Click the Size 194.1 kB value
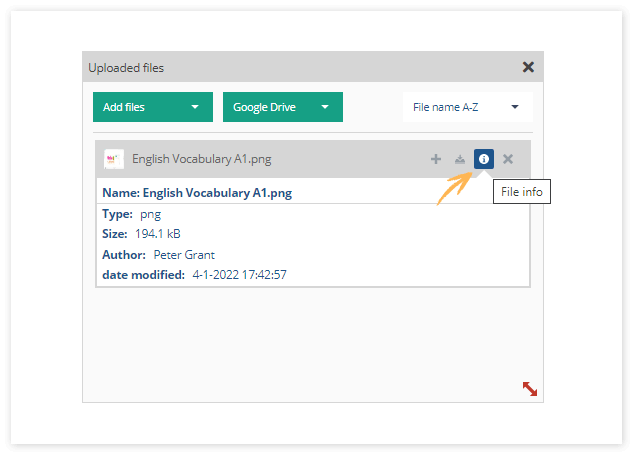The width and height of the screenshot is (635, 457). click(158, 234)
